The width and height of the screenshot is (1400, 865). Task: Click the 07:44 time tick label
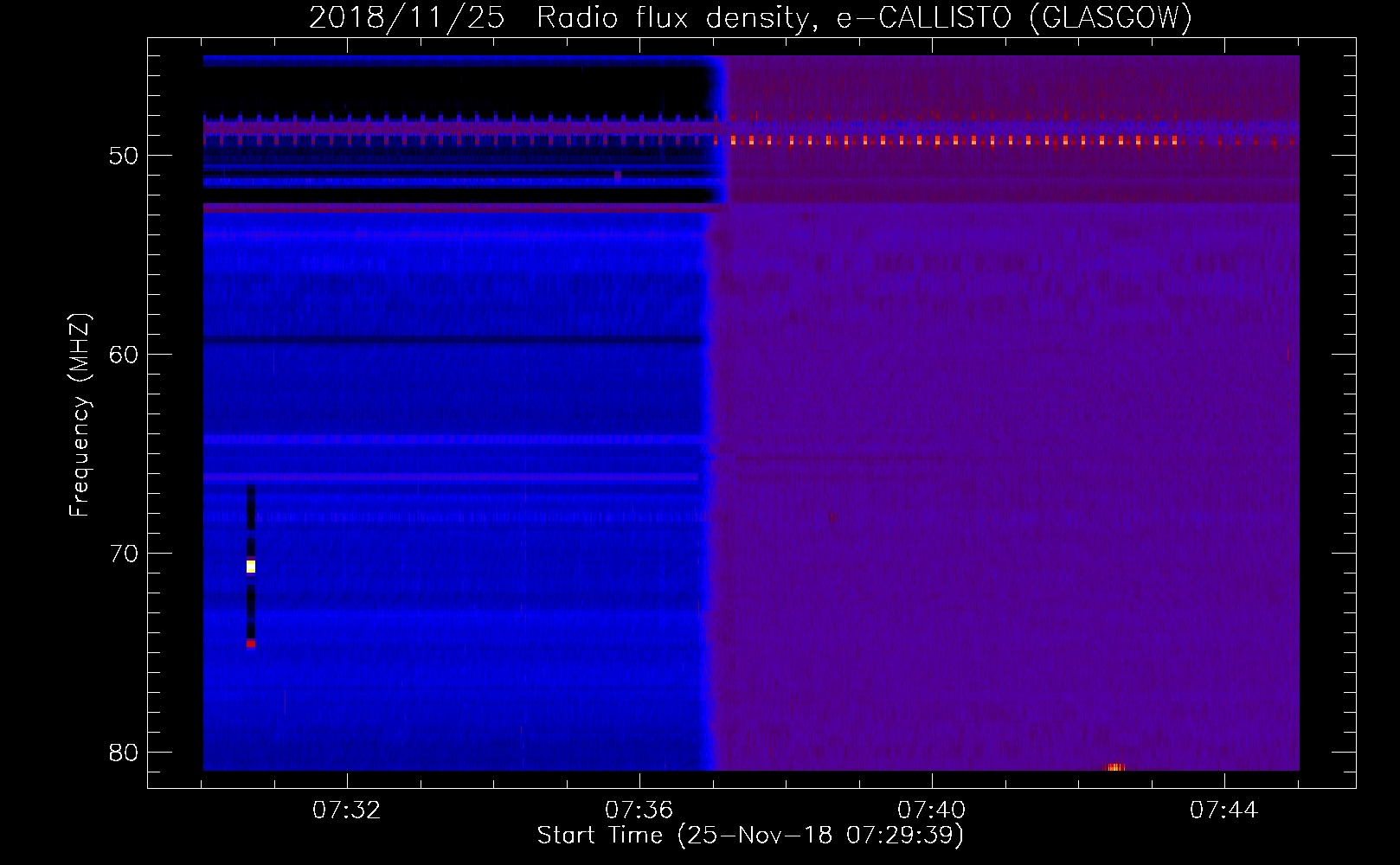coord(1223,811)
